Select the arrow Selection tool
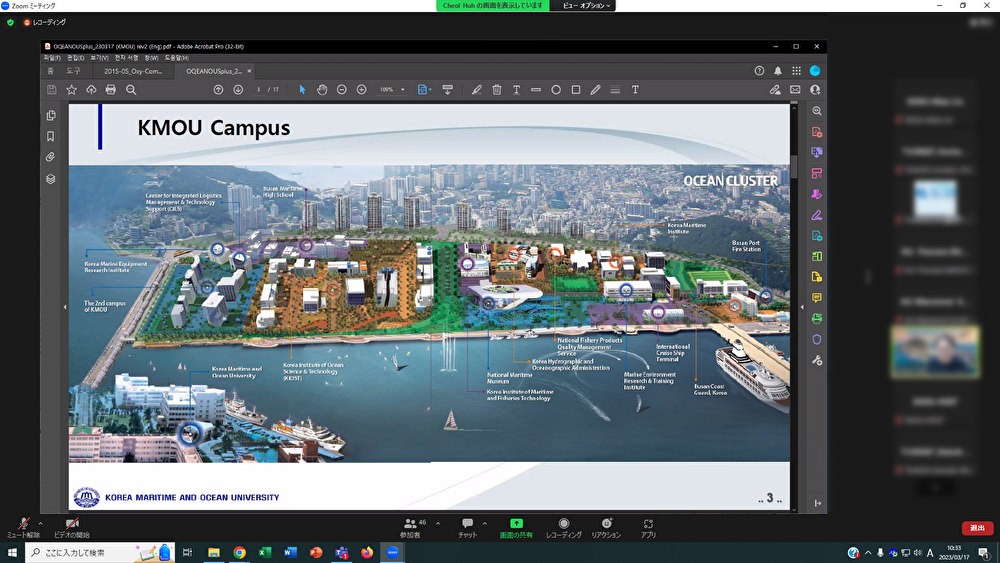 click(302, 90)
